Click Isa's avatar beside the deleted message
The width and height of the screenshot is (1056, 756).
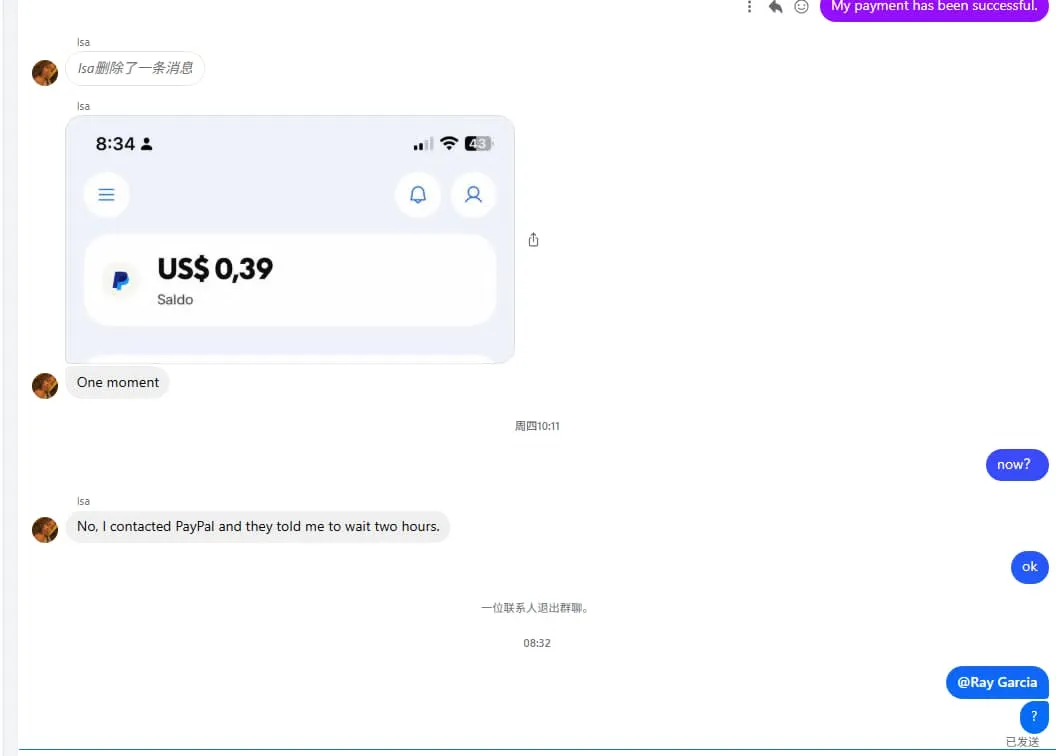45,73
